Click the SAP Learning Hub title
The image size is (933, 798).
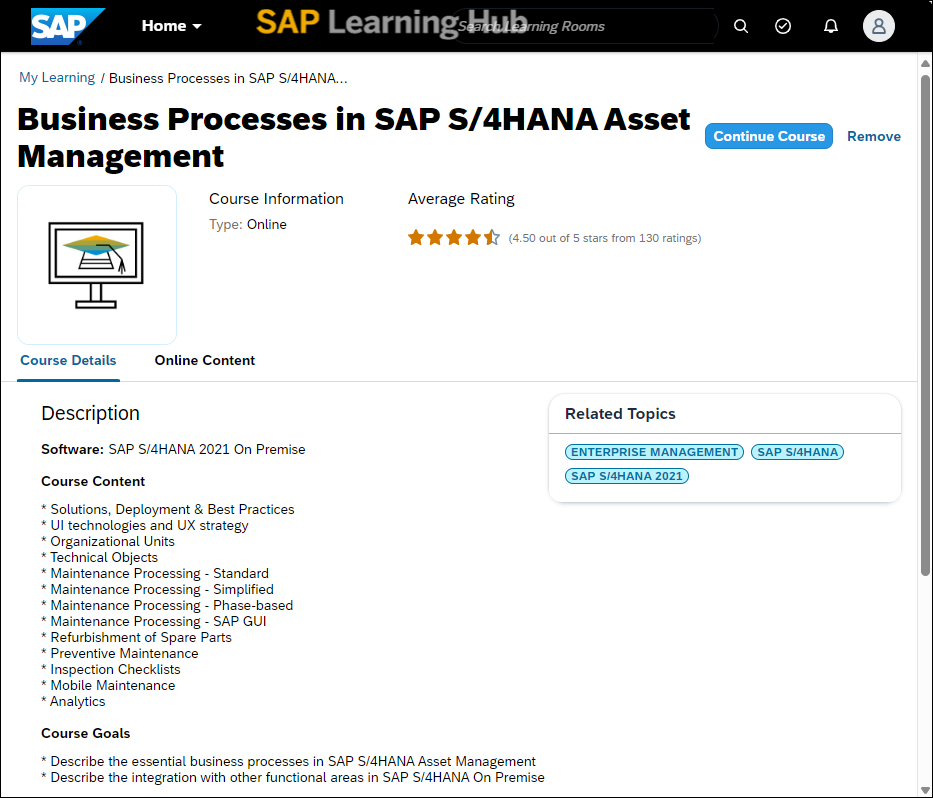392,23
